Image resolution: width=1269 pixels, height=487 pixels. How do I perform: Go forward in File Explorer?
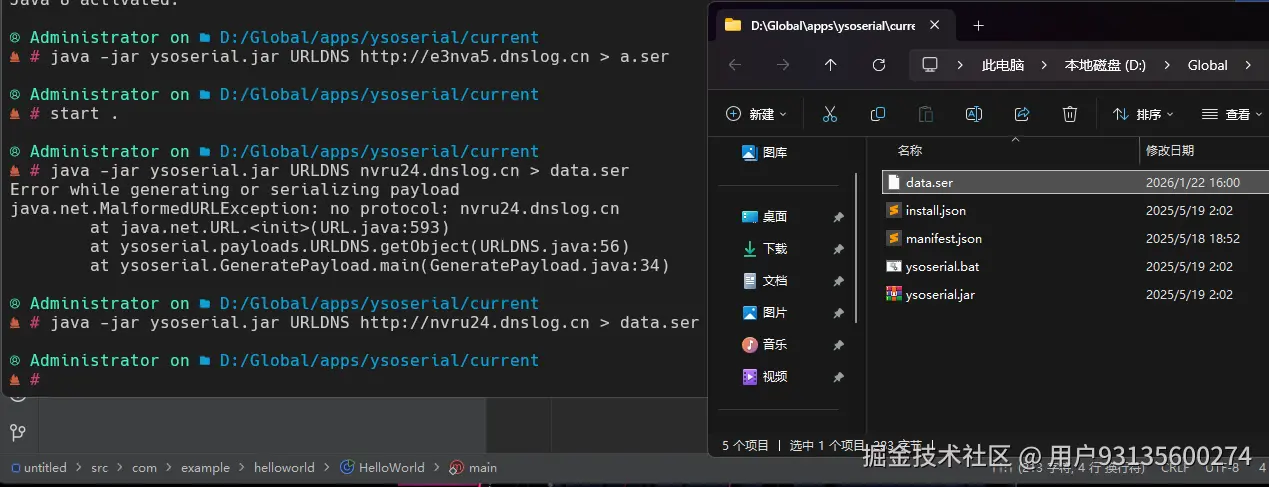783,65
